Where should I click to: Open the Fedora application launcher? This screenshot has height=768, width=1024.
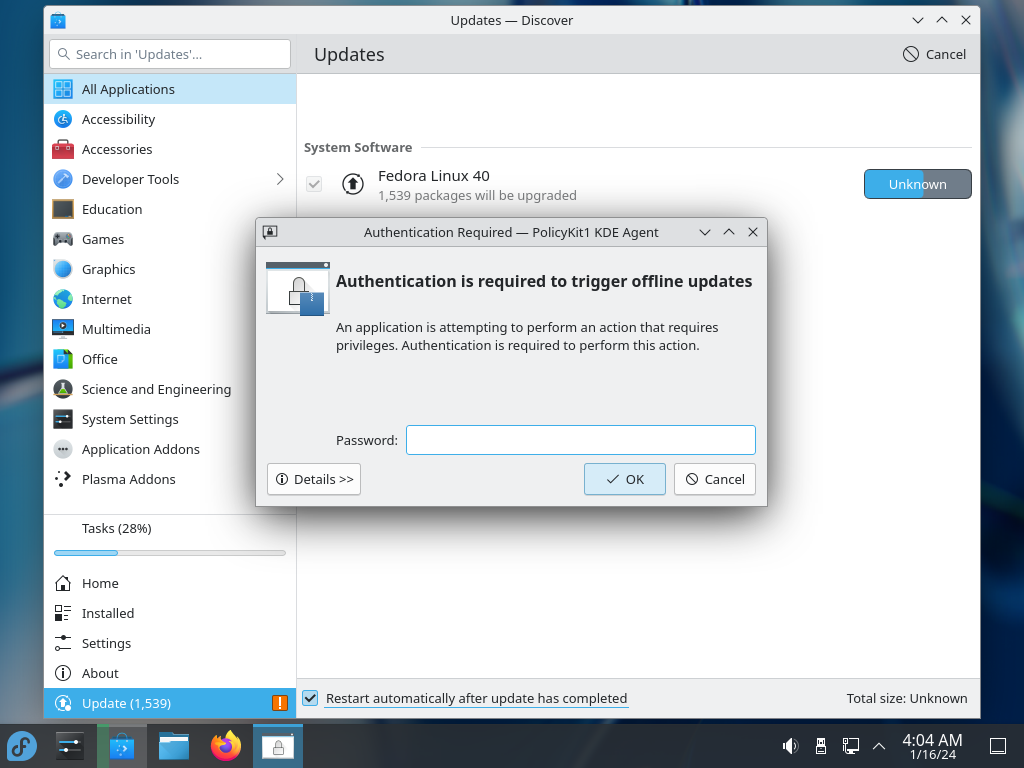point(22,746)
